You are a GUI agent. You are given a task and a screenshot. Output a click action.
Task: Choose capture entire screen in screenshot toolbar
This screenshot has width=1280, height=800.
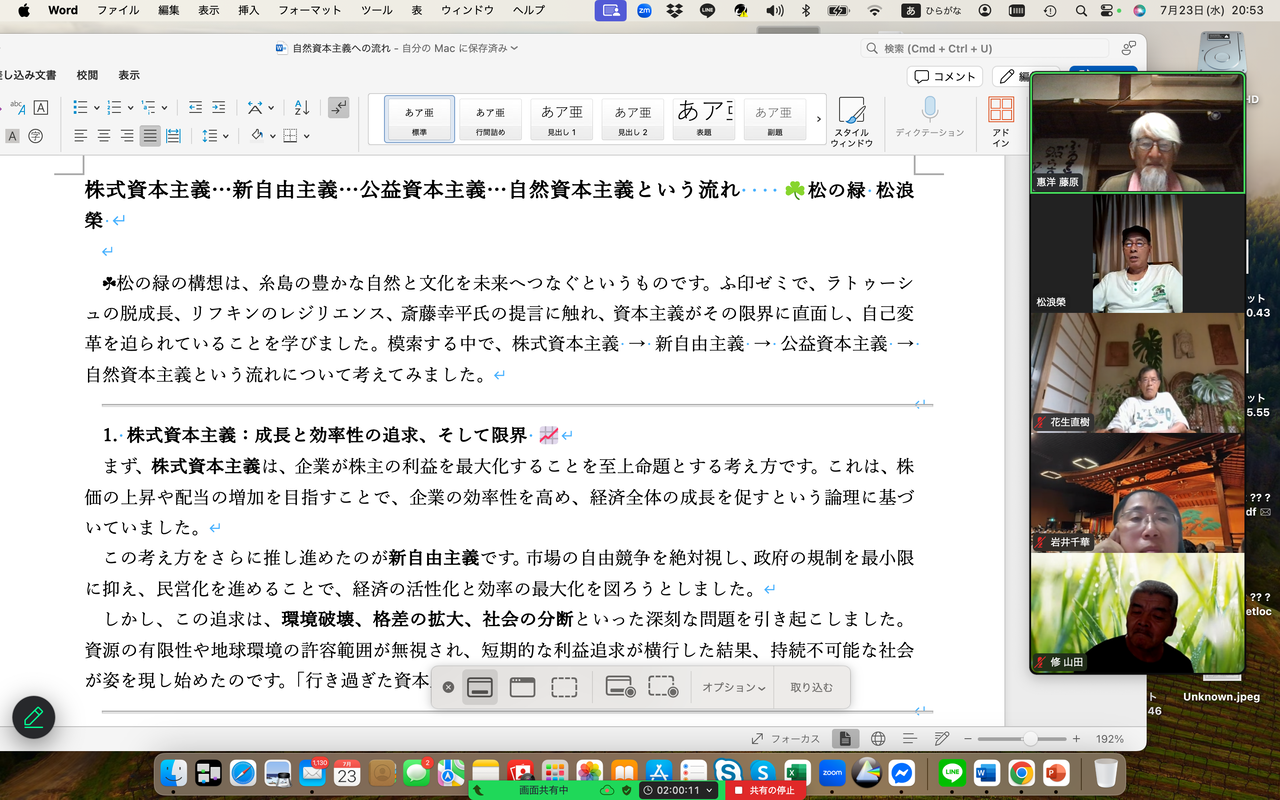(x=480, y=687)
